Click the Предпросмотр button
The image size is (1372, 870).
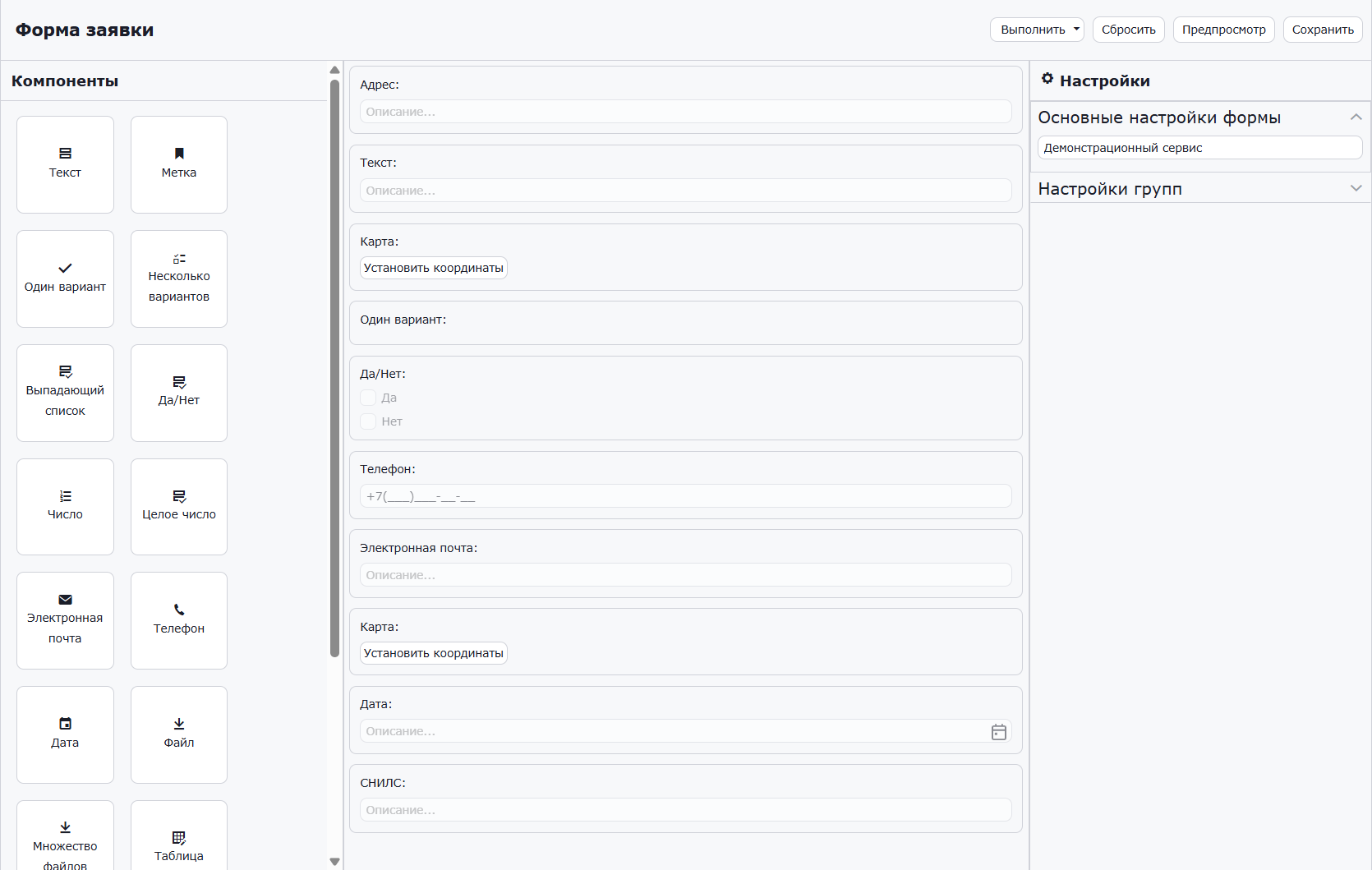click(x=1223, y=30)
